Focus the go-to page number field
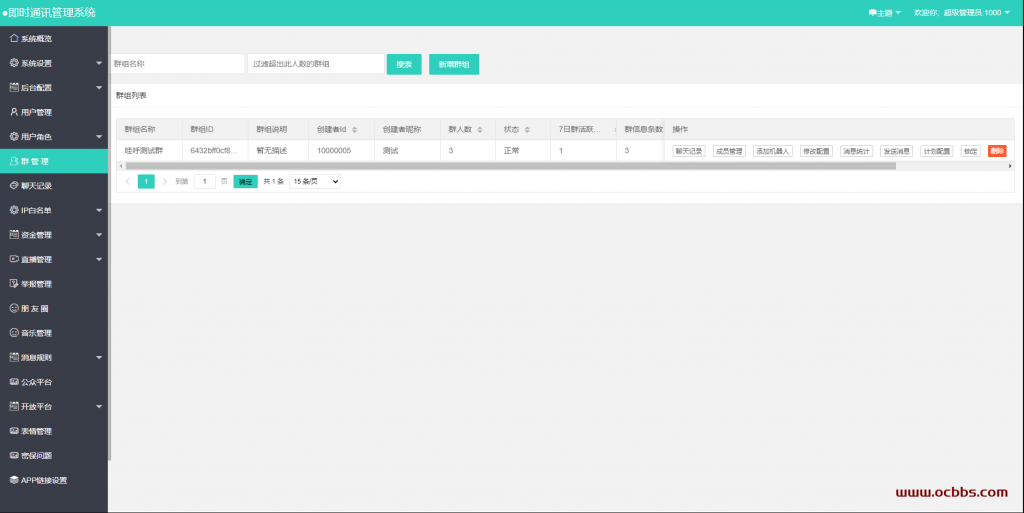 (204, 181)
